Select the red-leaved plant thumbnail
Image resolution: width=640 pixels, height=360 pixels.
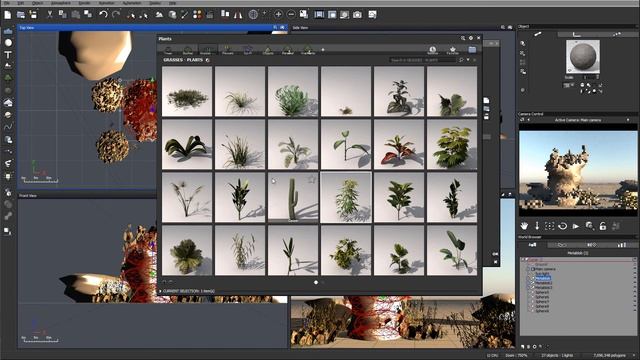(x=399, y=144)
